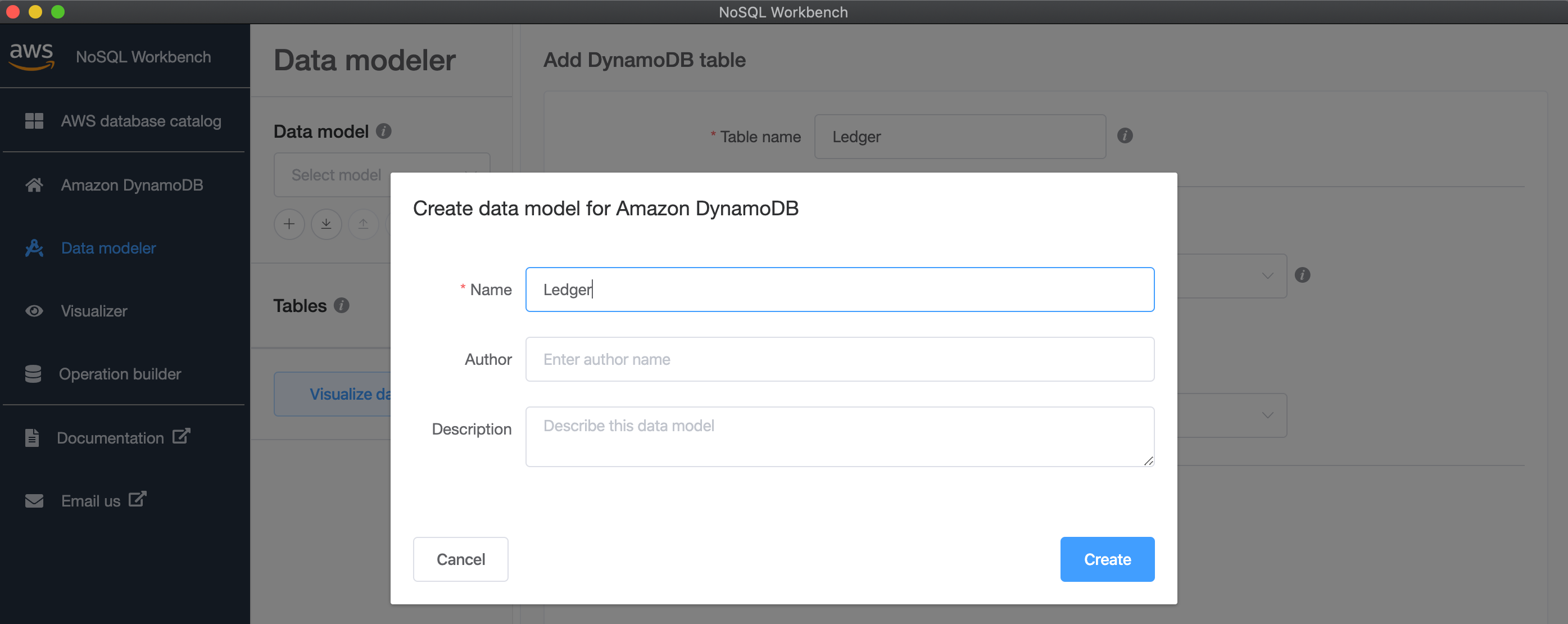Click the Create button in dialog
This screenshot has height=624, width=1568.
tap(1107, 559)
